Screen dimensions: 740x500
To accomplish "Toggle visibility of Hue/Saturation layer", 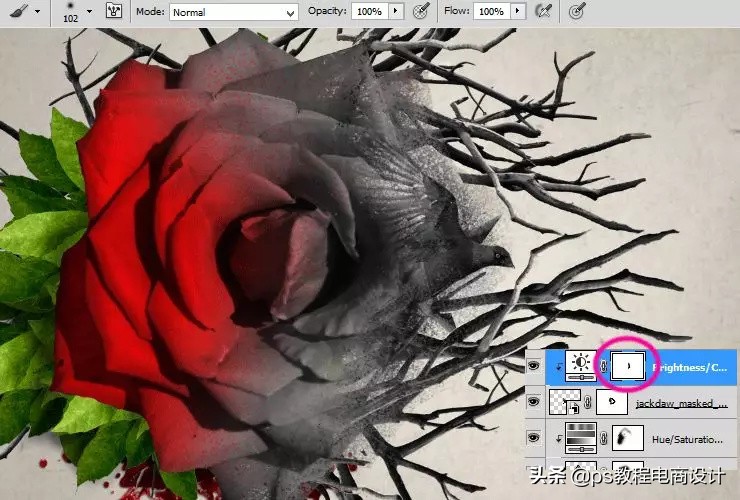I will (x=534, y=437).
